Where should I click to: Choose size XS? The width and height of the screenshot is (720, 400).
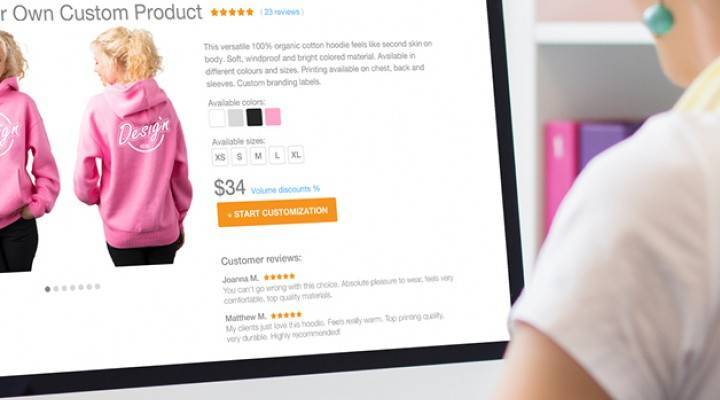tap(220, 157)
